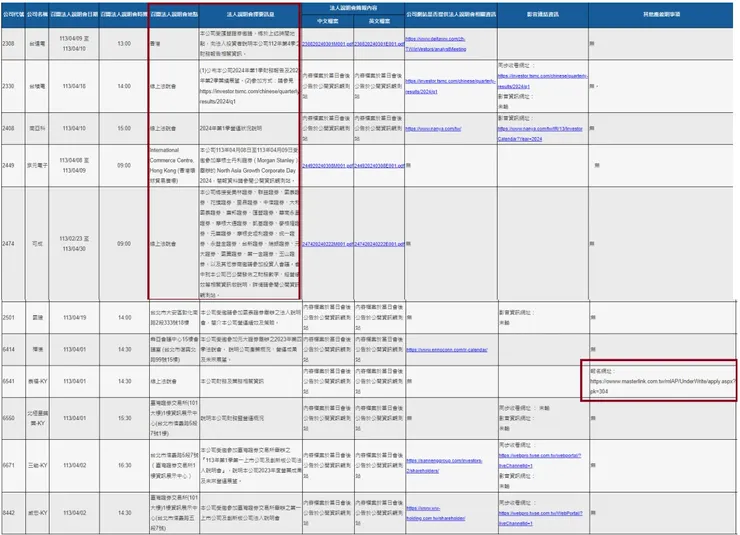The image size is (740, 535).
Task: Open Chinese PDF 230820240301M001 in row 2308
Action: [x=328, y=43]
